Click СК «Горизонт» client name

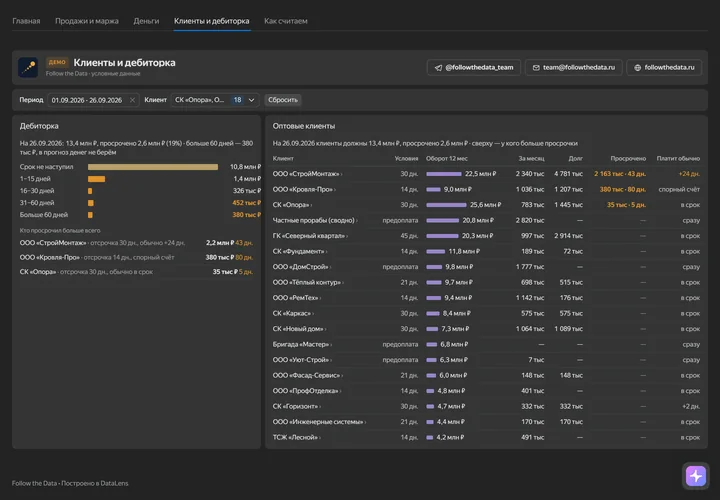point(295,406)
